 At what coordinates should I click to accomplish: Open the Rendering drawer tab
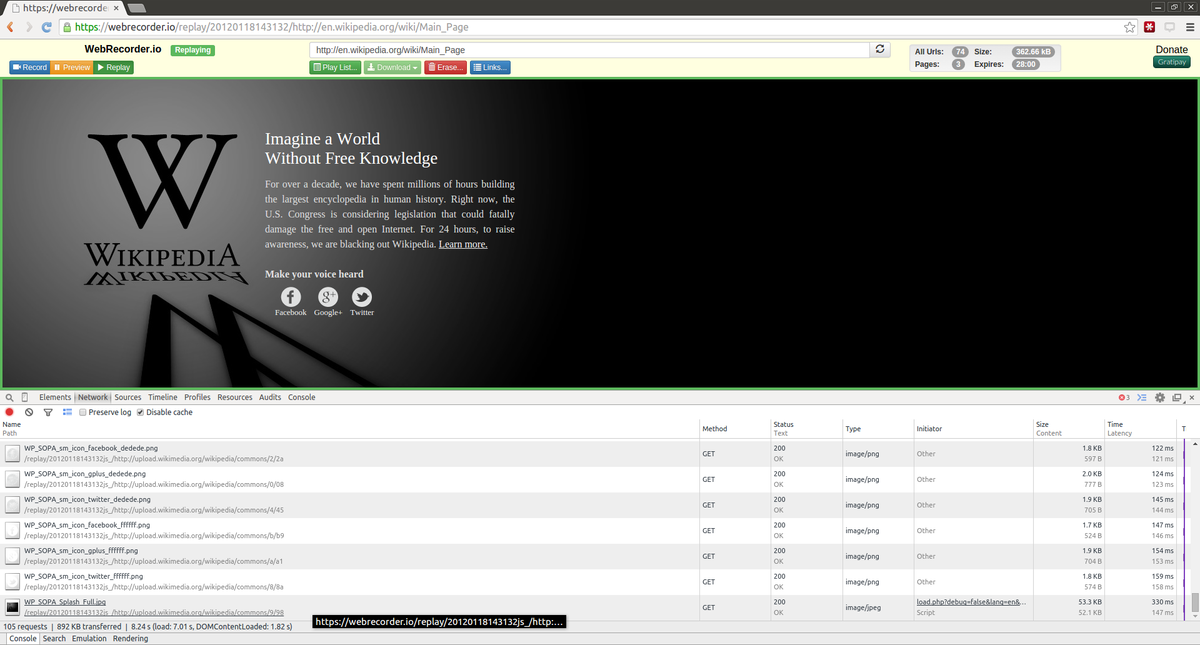click(x=130, y=638)
